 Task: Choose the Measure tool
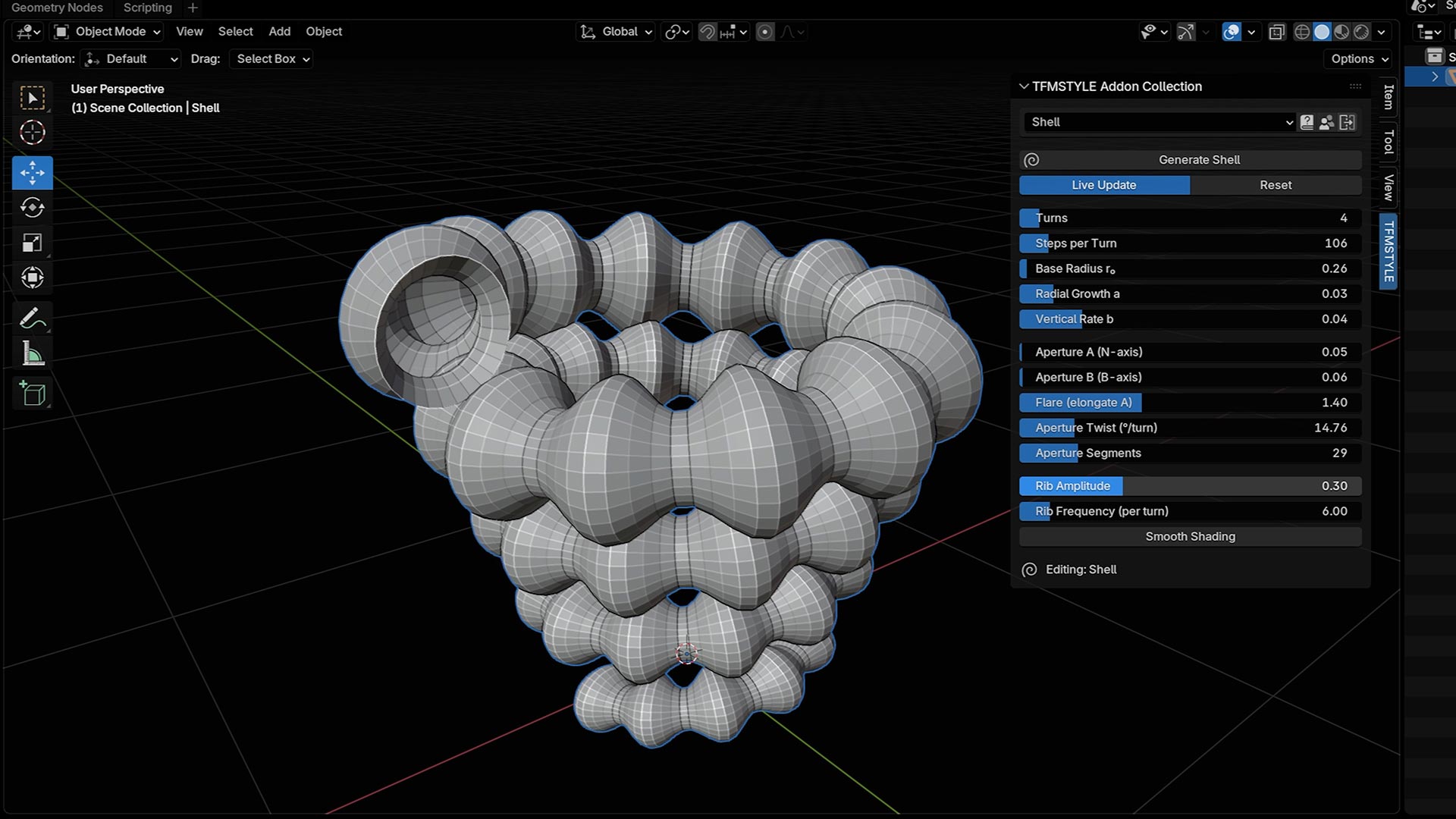pyautogui.click(x=32, y=353)
